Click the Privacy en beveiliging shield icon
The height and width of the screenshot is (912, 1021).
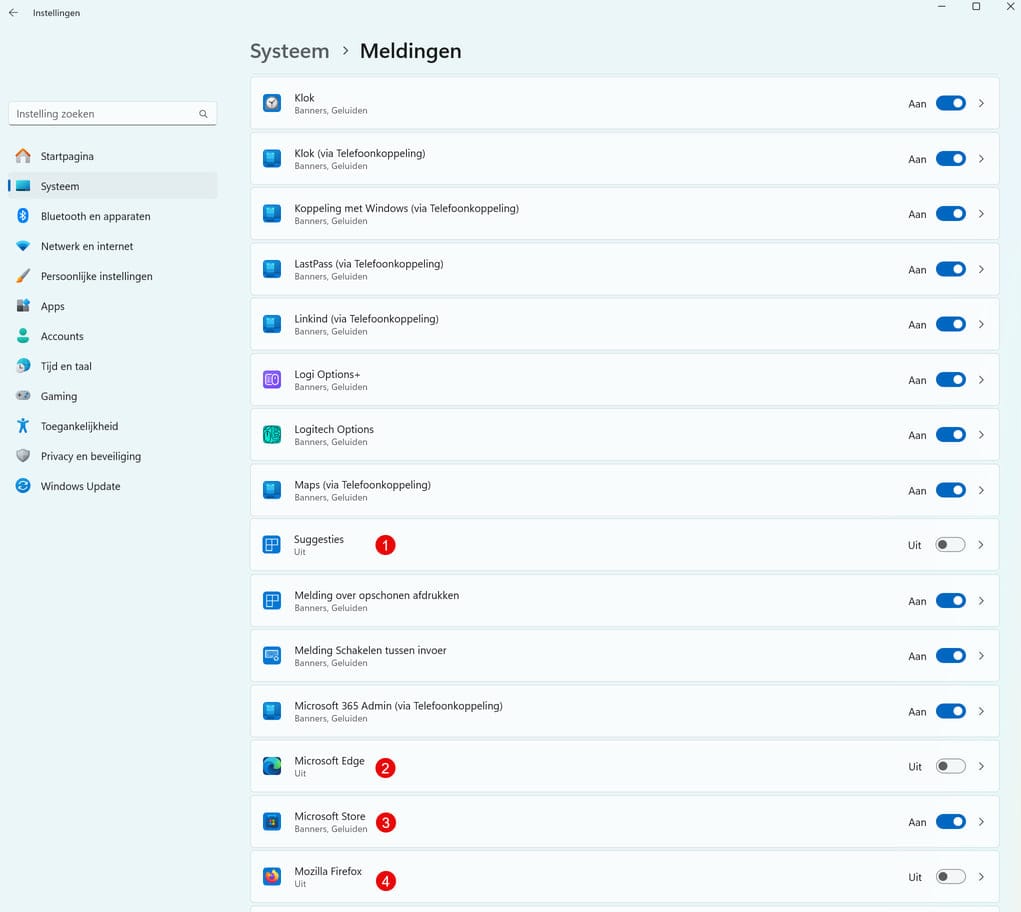23,456
